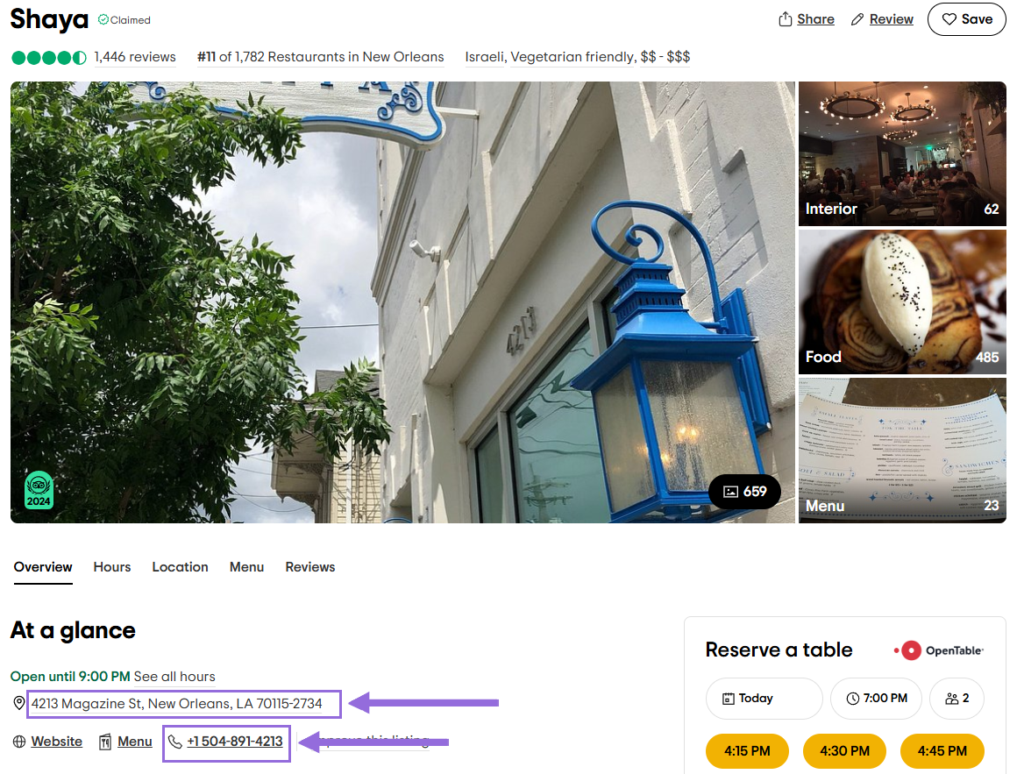Click the heart icon in Save button

(x=949, y=20)
